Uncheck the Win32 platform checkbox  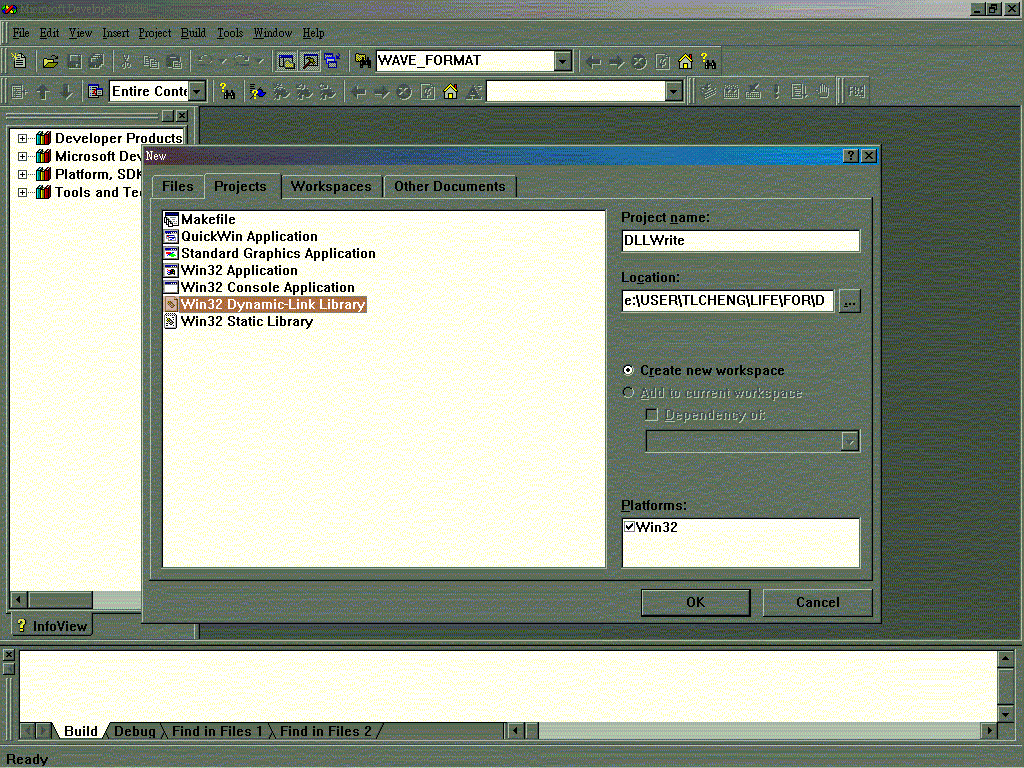point(630,526)
